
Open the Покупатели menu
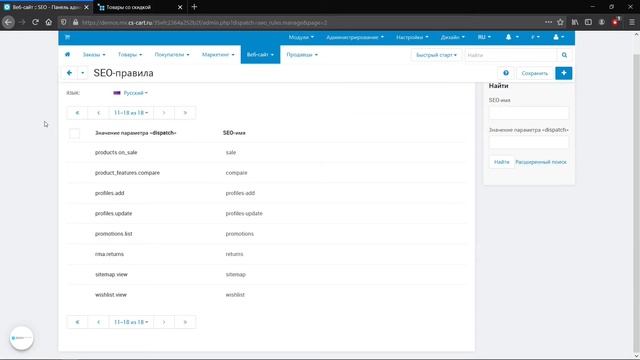pos(172,55)
